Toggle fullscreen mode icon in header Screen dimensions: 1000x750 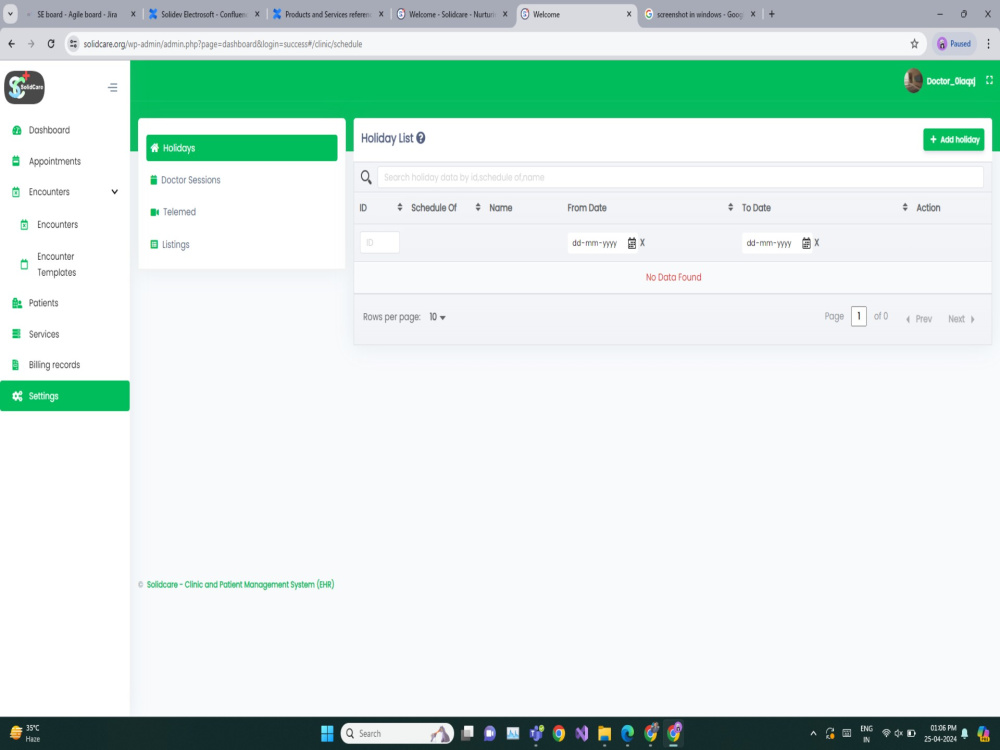989,80
